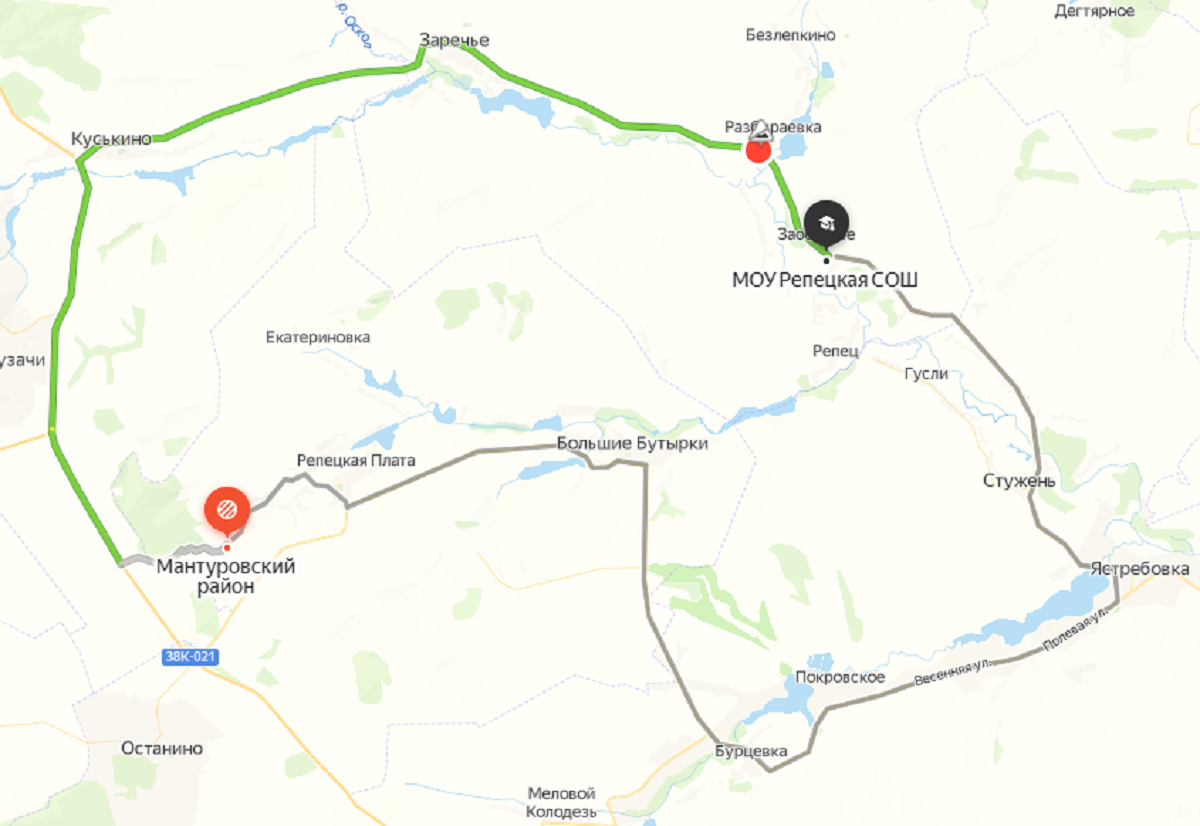Click the Ястребовка place name
Image resolution: width=1200 pixels, height=826 pixels.
click(x=1140, y=569)
